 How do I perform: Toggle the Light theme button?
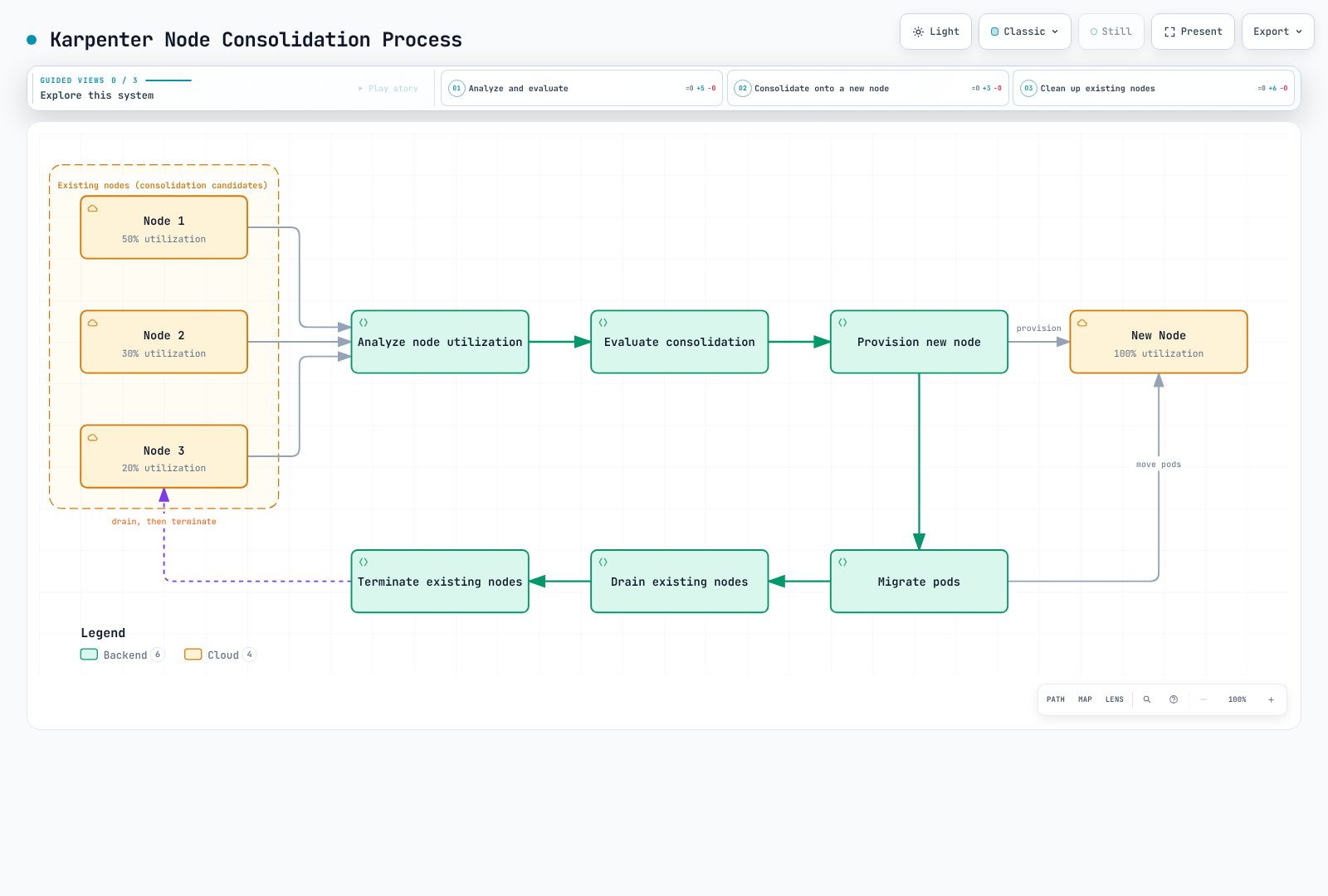point(935,32)
